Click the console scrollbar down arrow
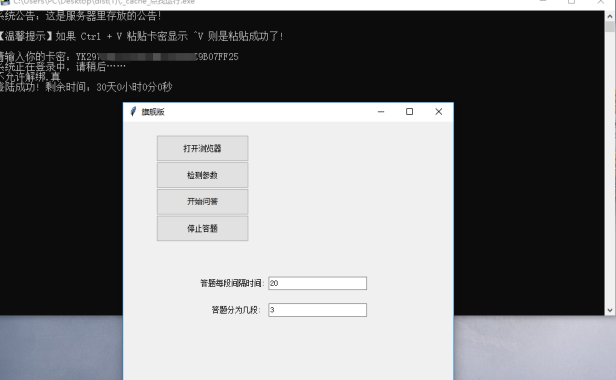 point(610,310)
